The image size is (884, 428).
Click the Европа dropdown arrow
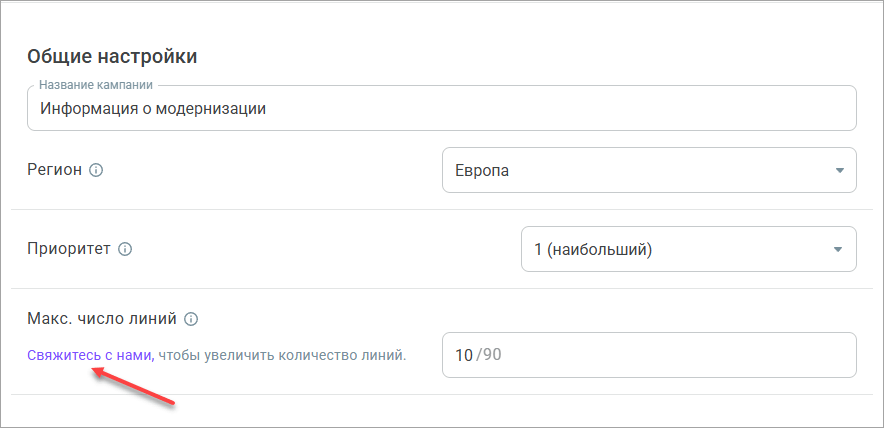pos(839,170)
